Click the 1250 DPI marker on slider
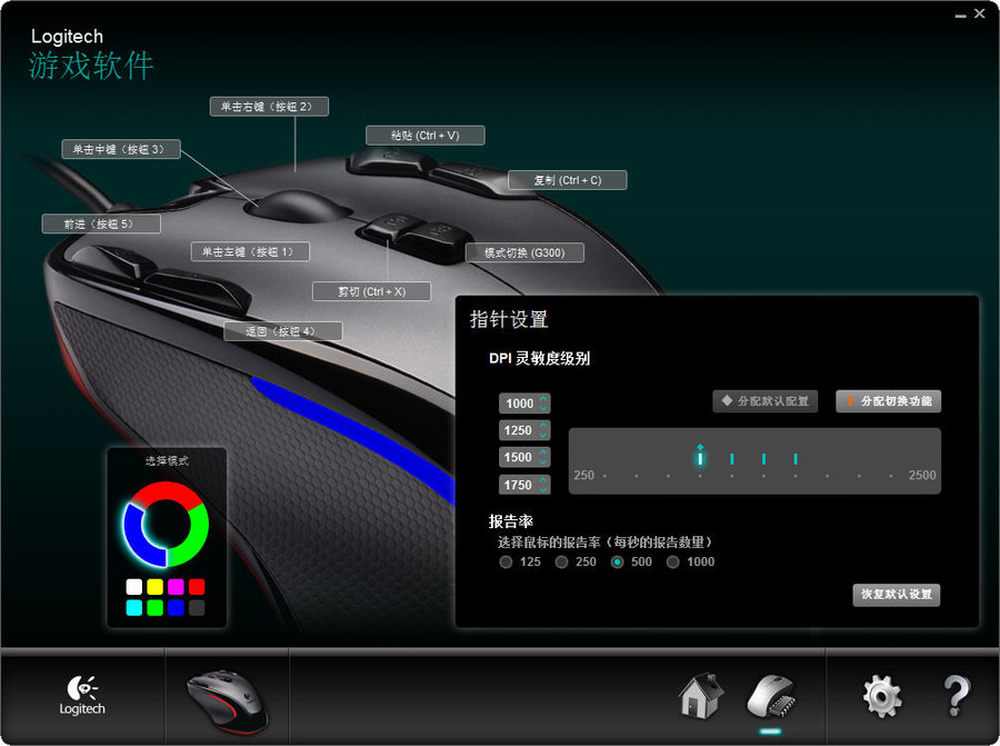The width and height of the screenshot is (1000, 746). pyautogui.click(x=732, y=458)
